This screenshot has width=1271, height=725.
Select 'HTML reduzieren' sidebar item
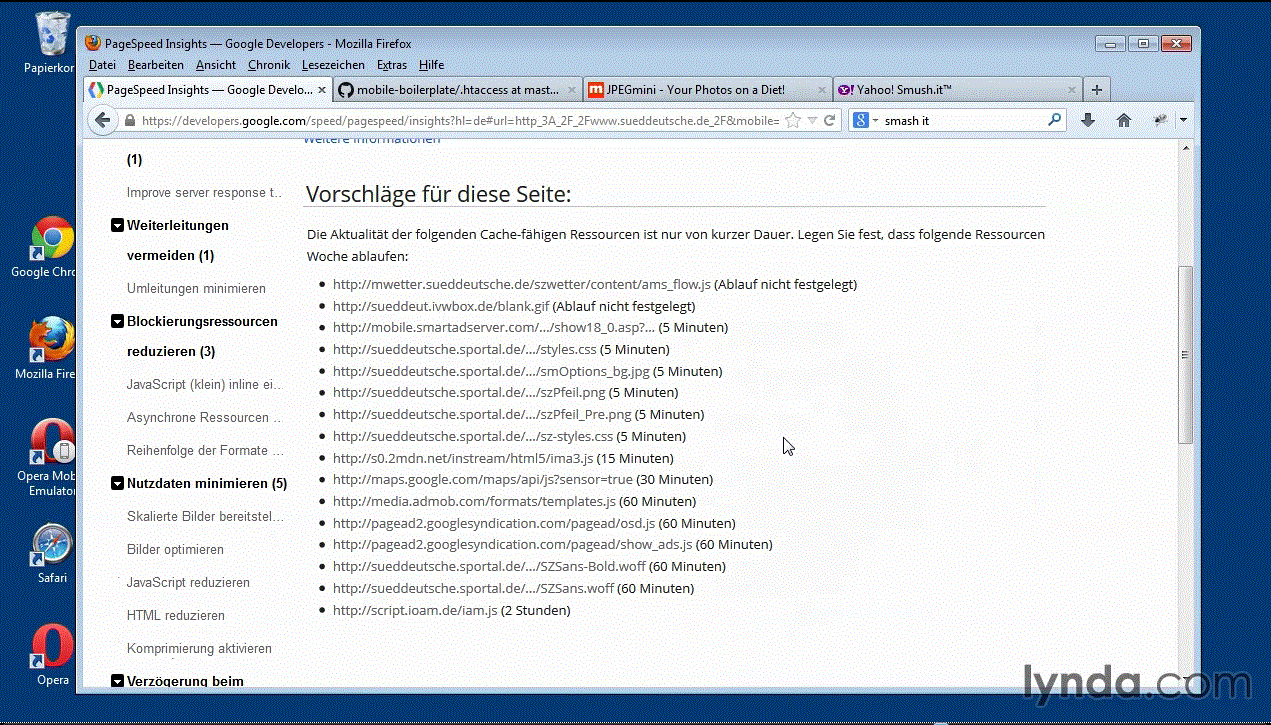[x=176, y=615]
